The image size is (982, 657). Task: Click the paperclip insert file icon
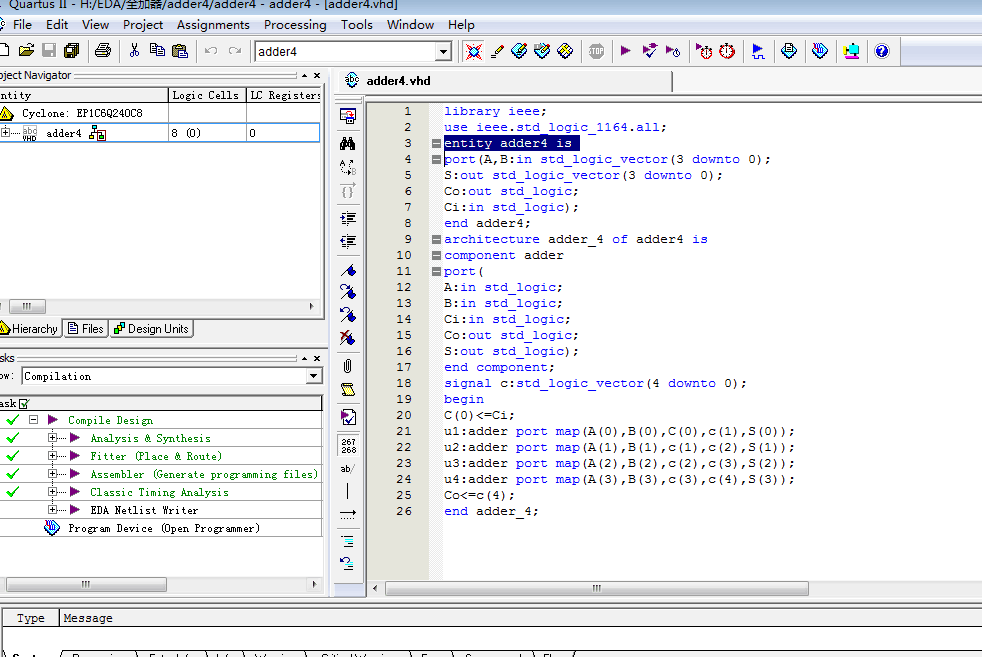(348, 366)
